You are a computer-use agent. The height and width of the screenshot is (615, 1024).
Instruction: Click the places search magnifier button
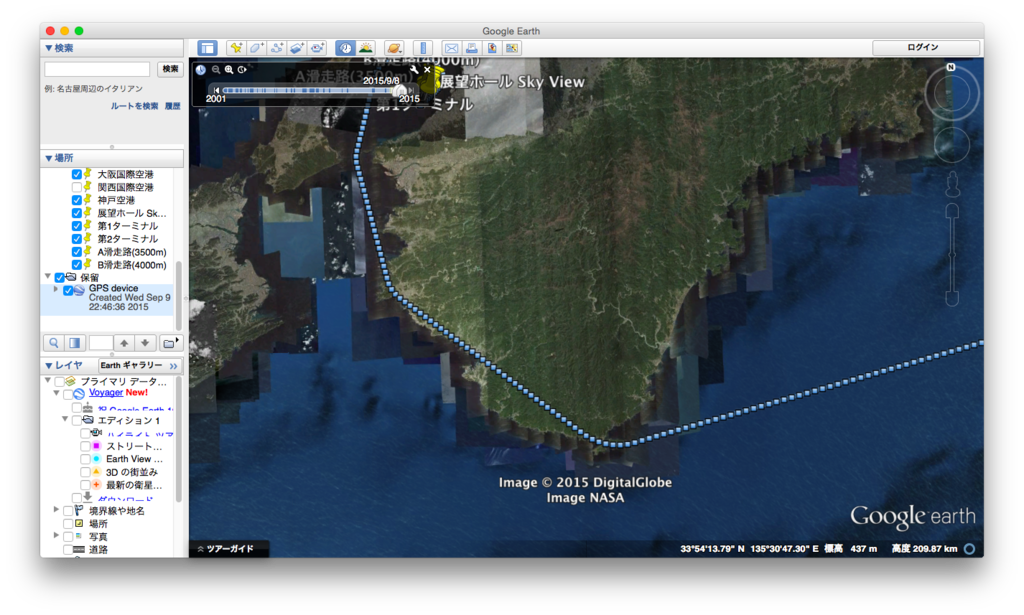point(54,343)
